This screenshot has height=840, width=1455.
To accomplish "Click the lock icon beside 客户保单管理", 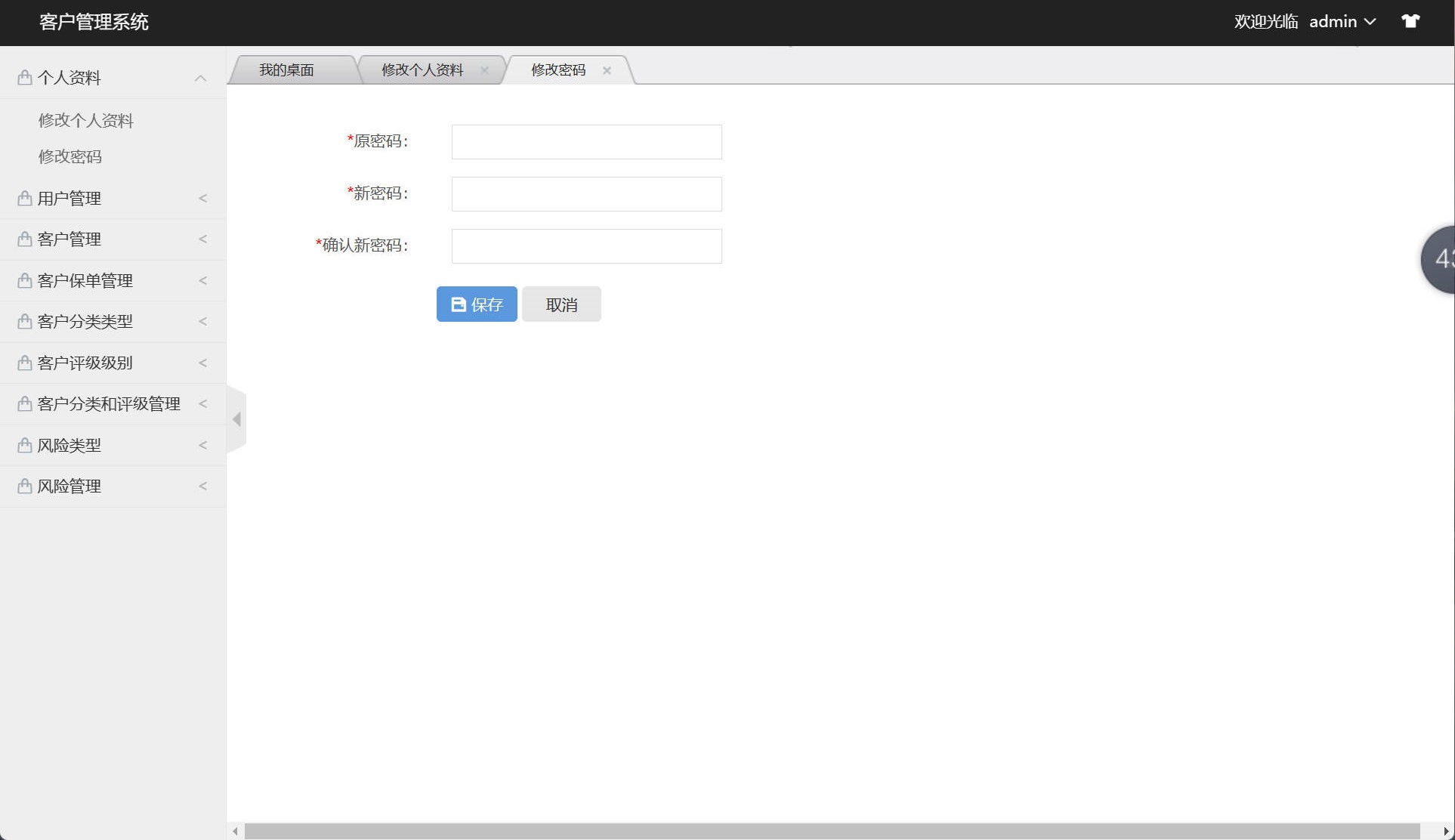I will click(x=24, y=281).
